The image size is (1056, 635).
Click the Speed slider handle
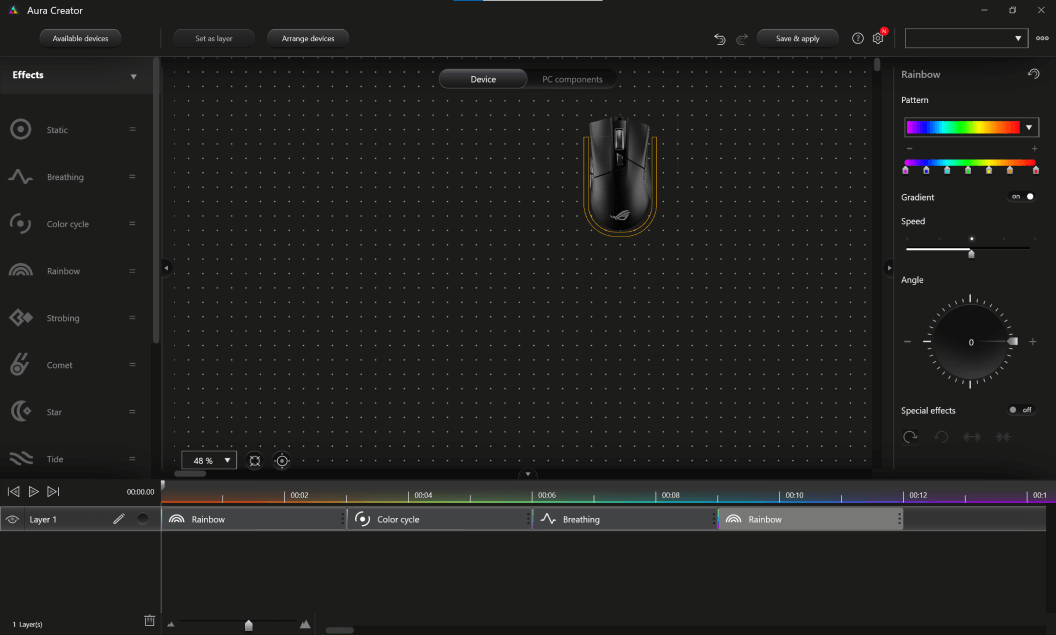click(x=971, y=253)
